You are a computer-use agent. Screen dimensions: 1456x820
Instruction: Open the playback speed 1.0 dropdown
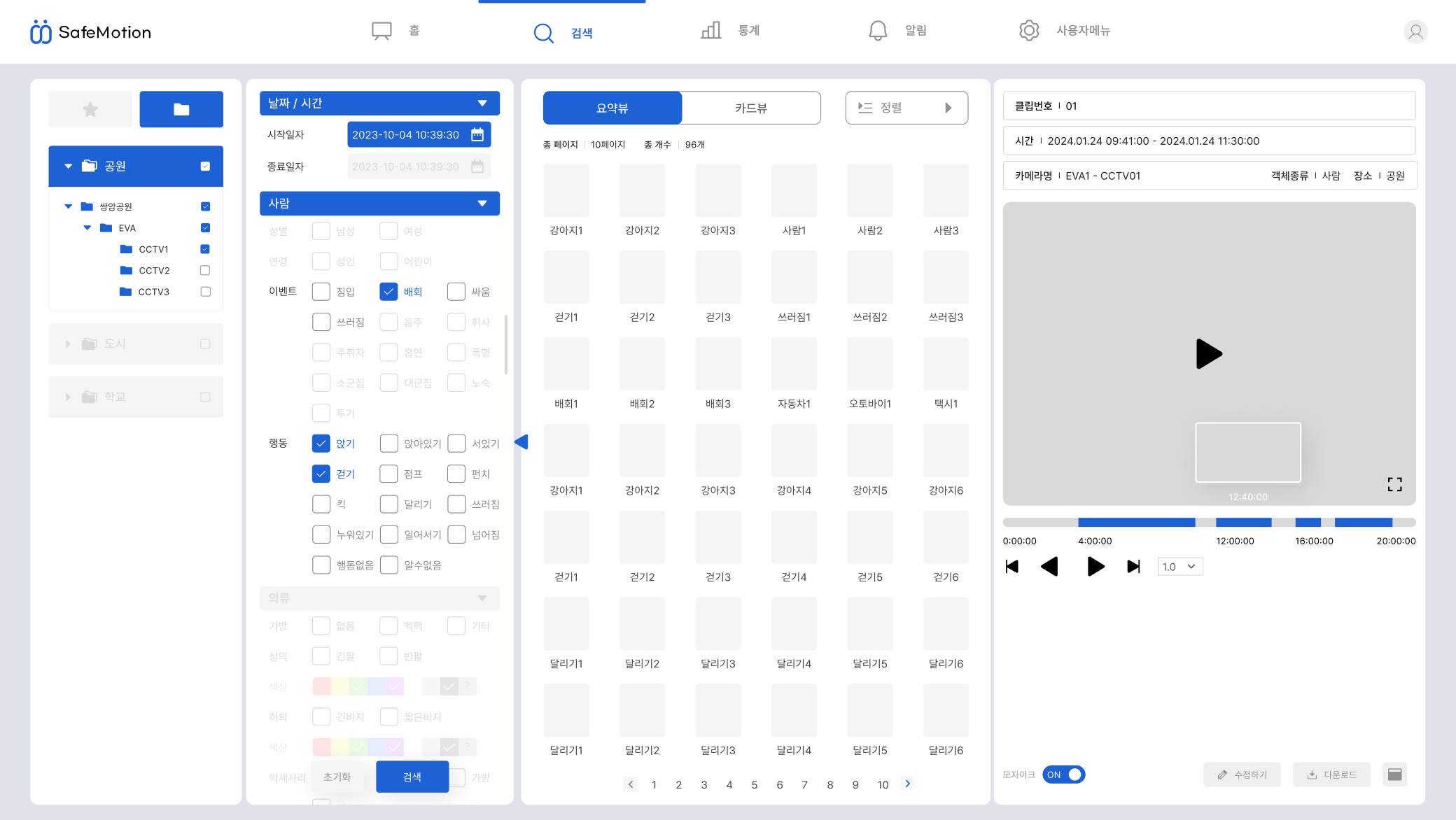click(1180, 567)
